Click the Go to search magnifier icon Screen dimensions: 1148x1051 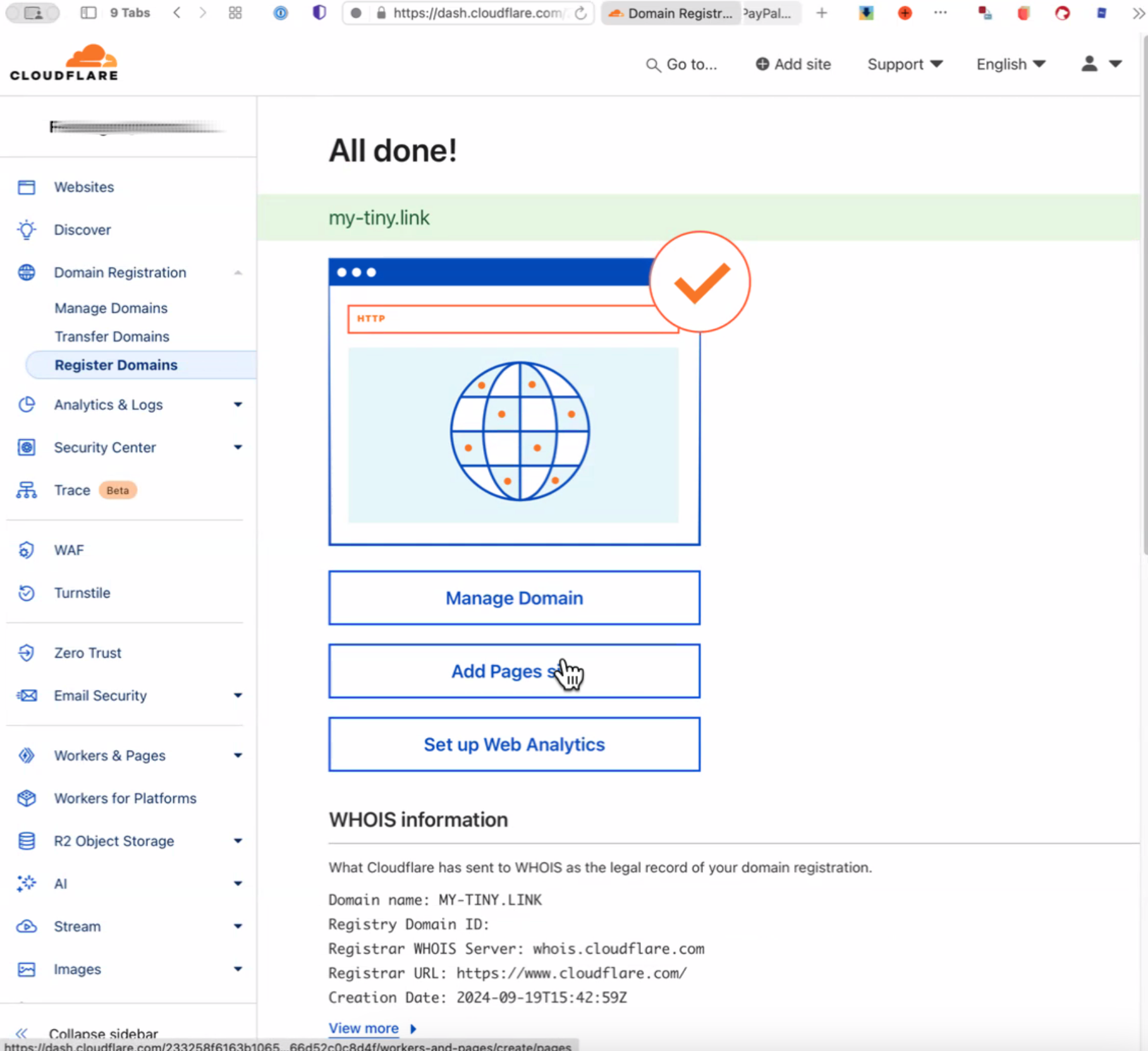point(653,65)
